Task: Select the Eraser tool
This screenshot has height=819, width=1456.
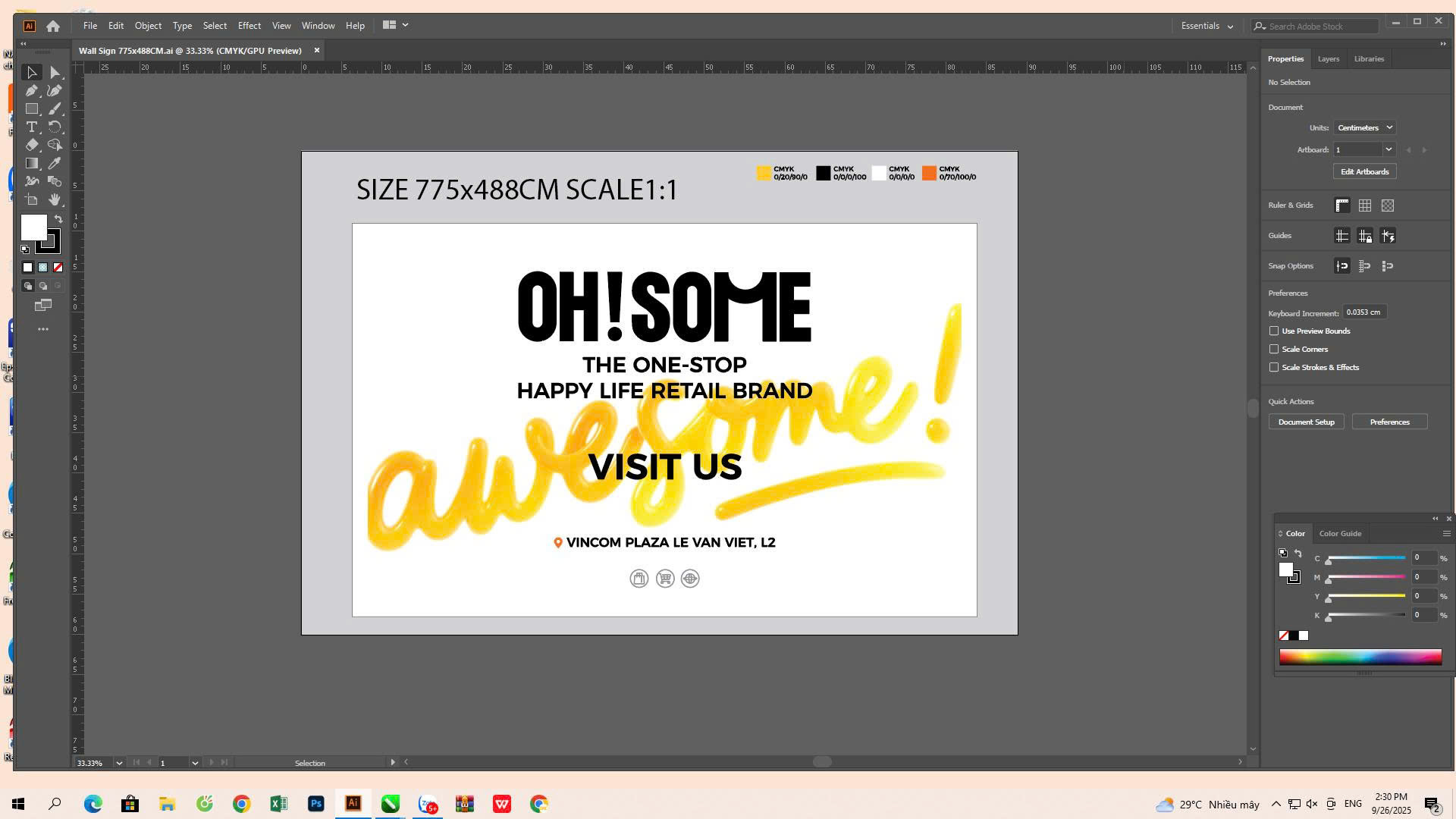Action: click(x=32, y=146)
